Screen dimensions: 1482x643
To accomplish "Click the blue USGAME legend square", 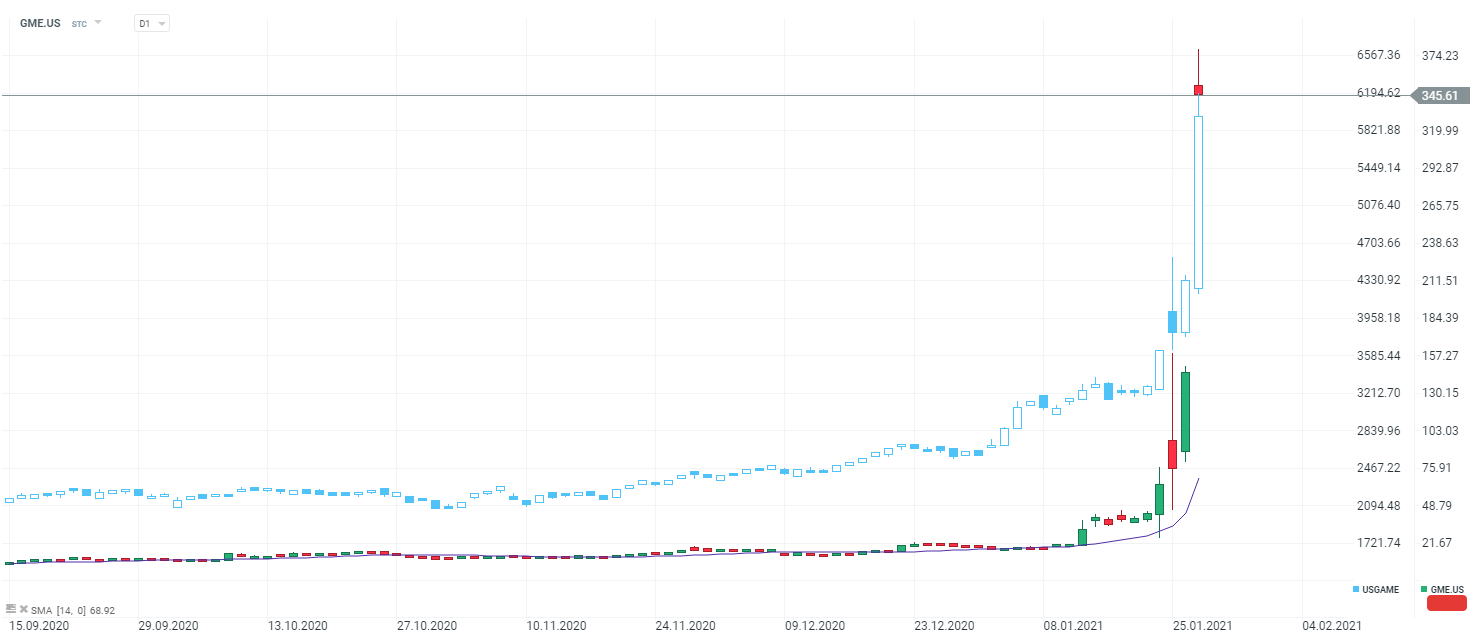I will (x=1356, y=590).
